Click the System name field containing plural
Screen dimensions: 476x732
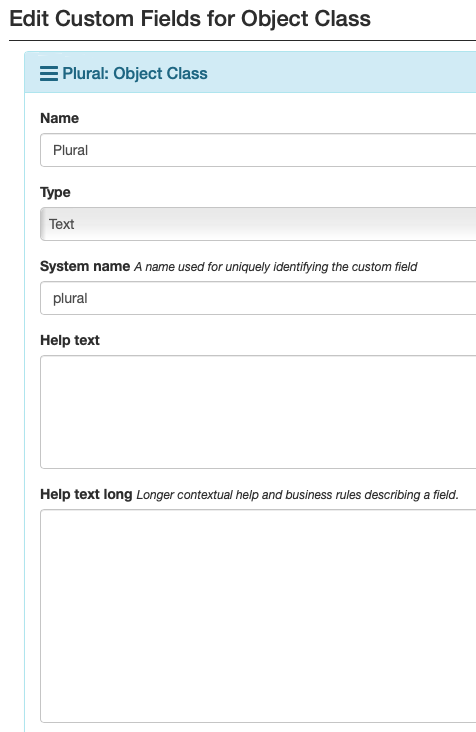258,298
